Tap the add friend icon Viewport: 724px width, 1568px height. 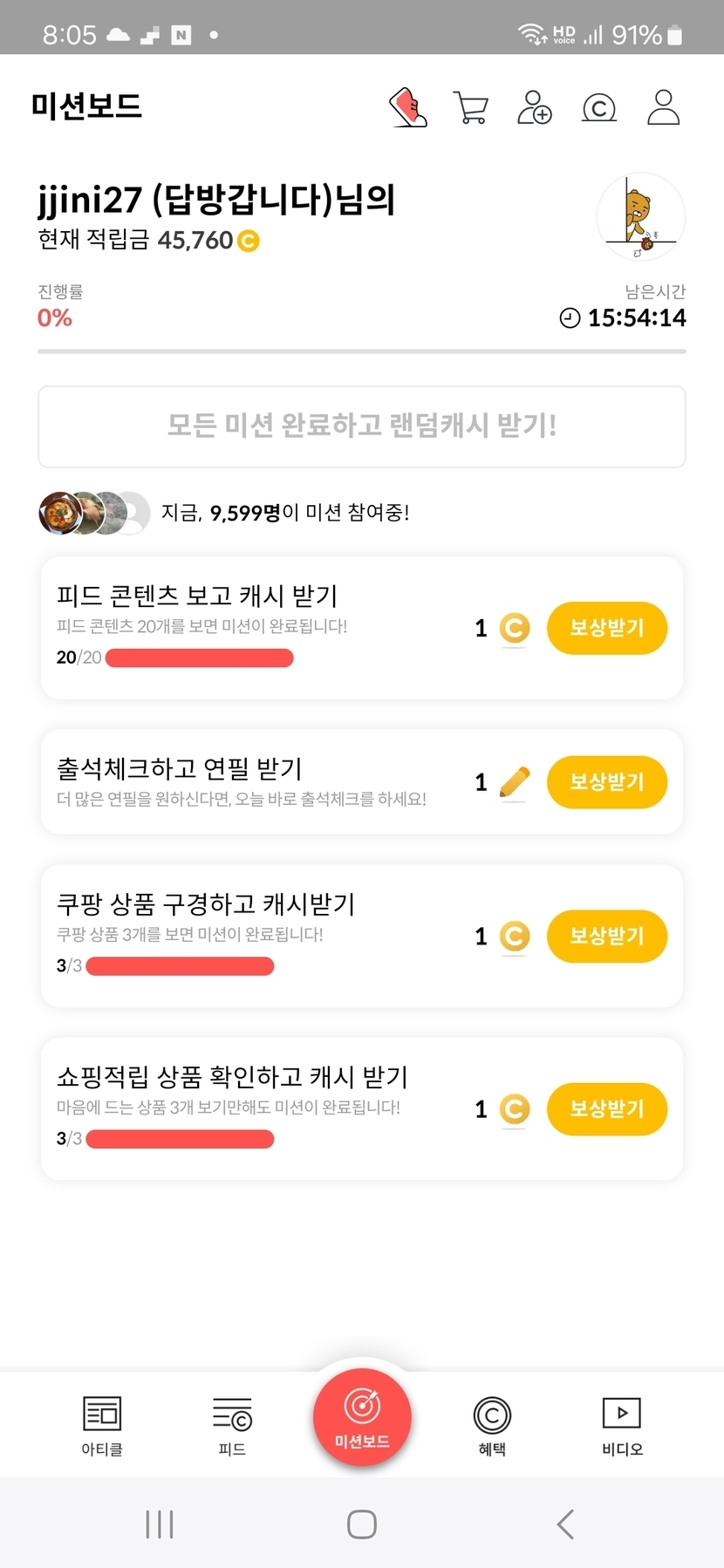tap(534, 108)
